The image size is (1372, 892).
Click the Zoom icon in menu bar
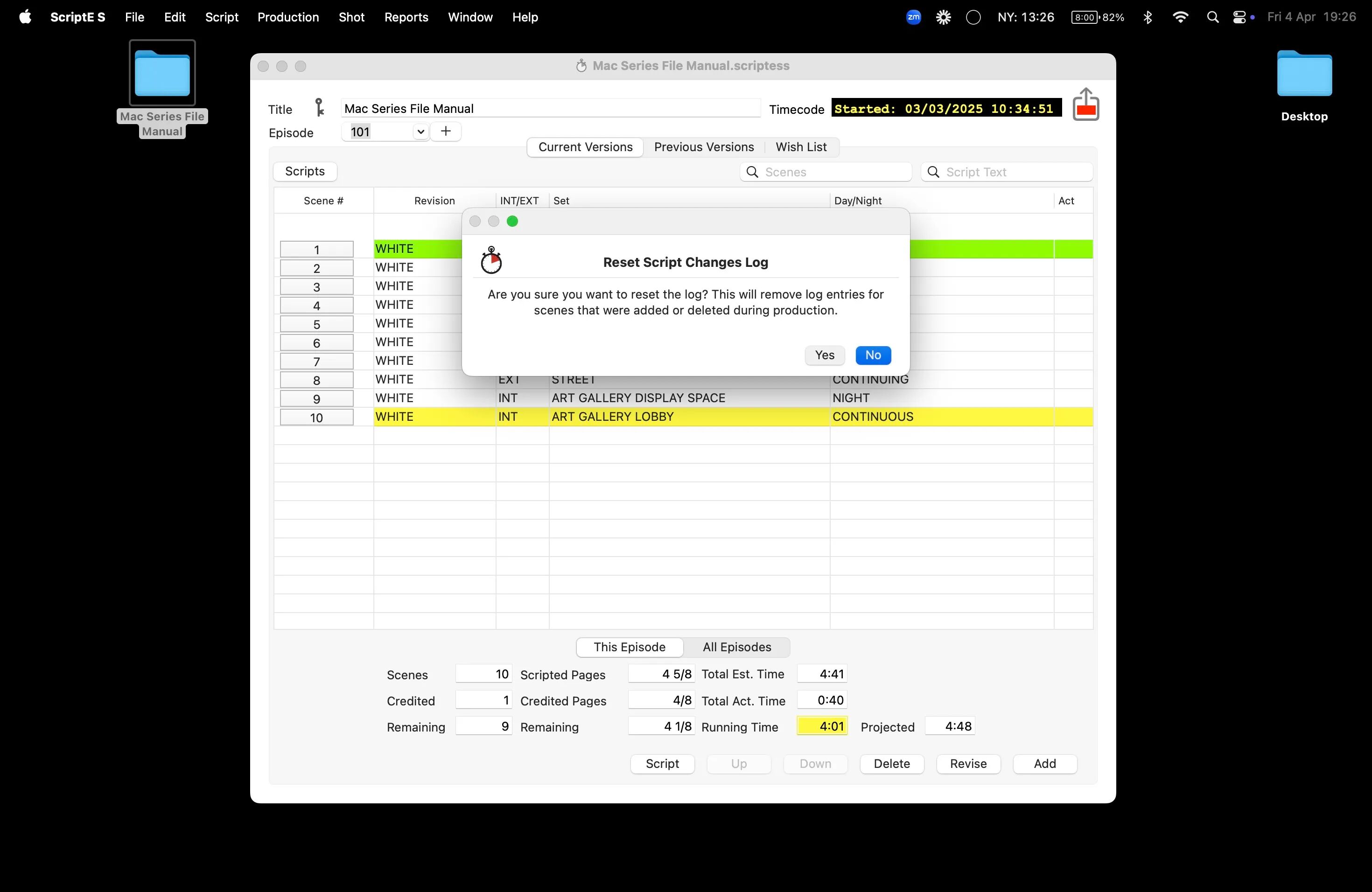pos(913,17)
